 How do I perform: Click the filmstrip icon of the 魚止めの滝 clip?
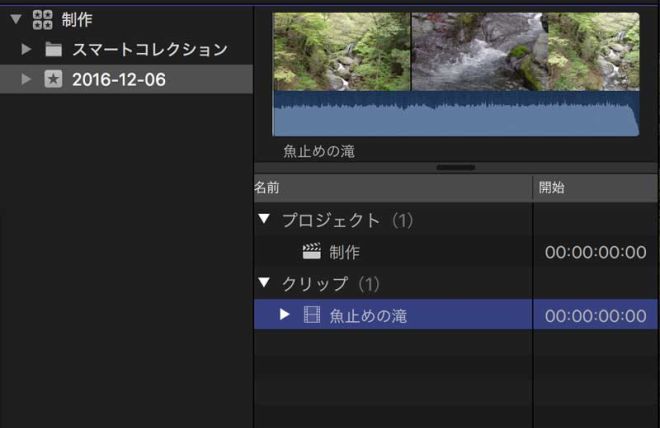click(x=312, y=315)
